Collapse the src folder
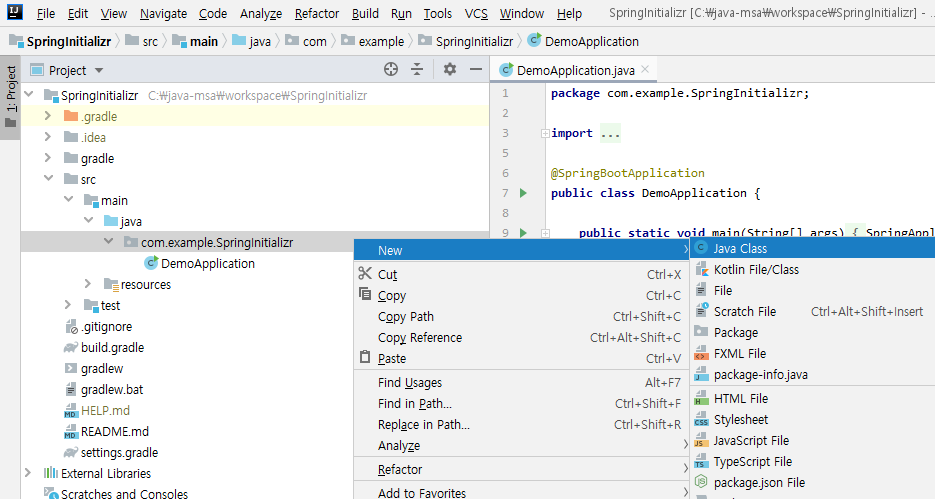Image resolution: width=935 pixels, height=499 pixels. 48,178
